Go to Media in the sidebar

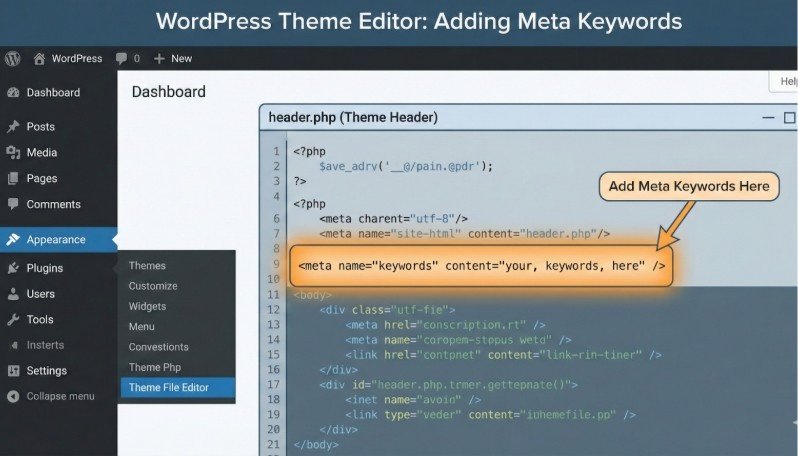pos(42,152)
